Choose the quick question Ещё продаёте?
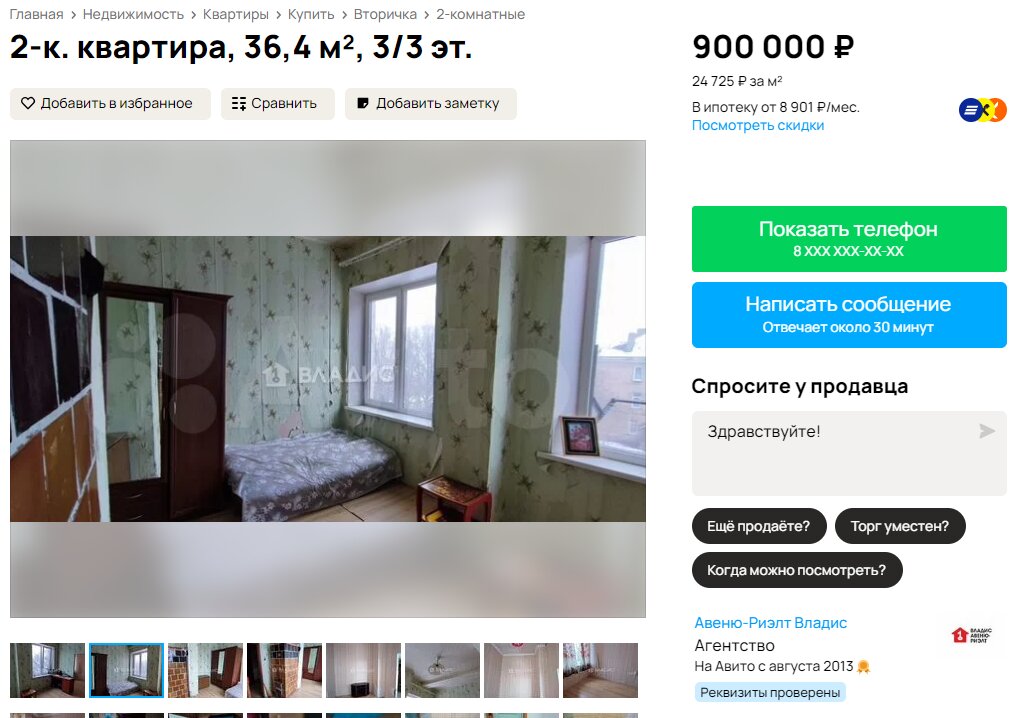The image size is (1024, 718). (x=759, y=526)
